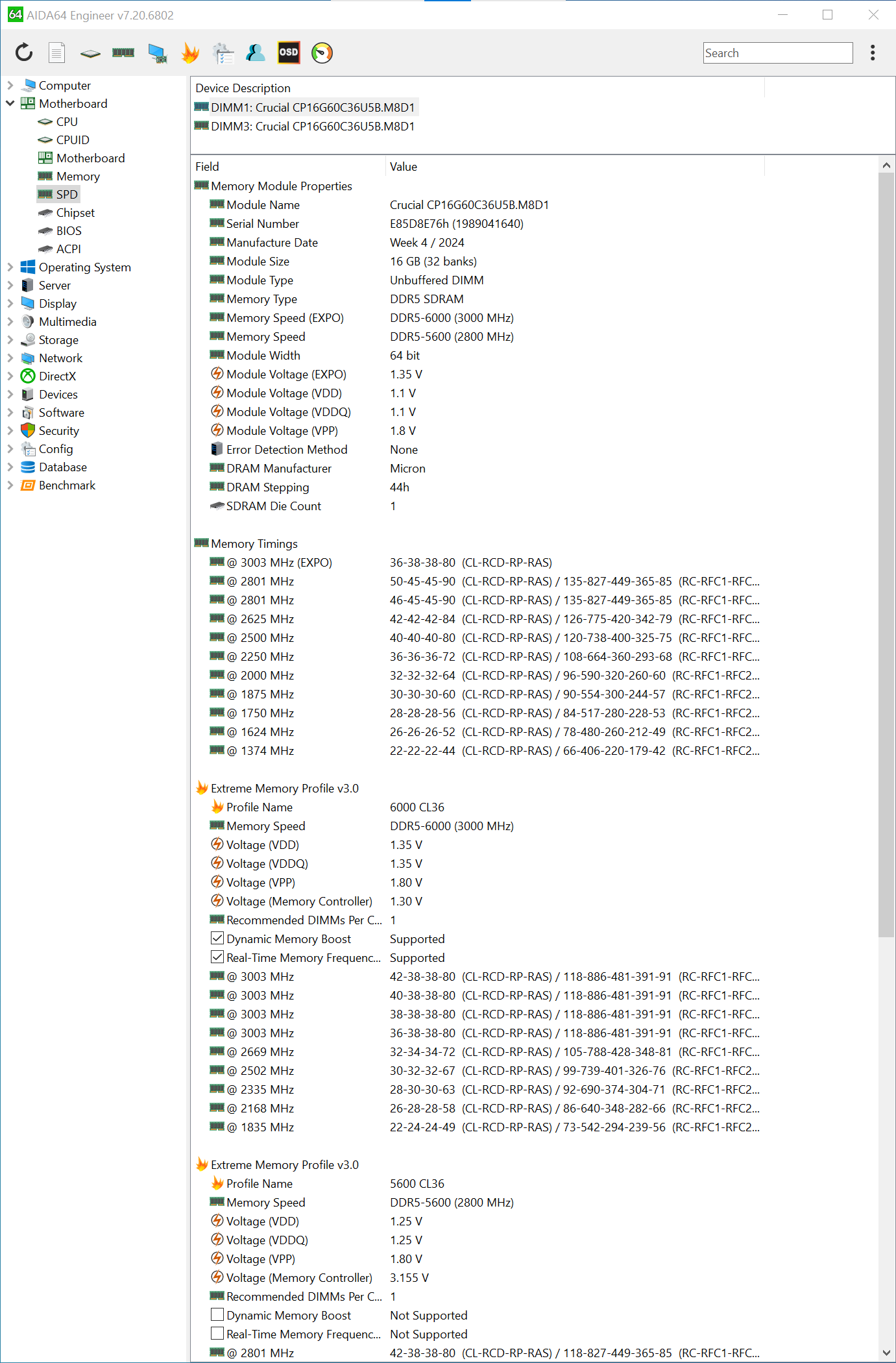Launch the System Stability Test flame icon

[190, 53]
